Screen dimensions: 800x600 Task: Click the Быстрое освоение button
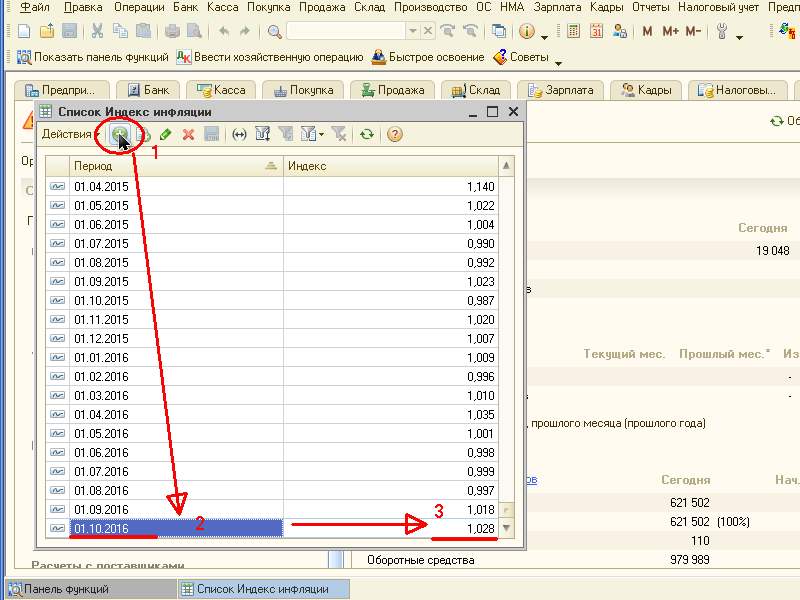pos(428,57)
